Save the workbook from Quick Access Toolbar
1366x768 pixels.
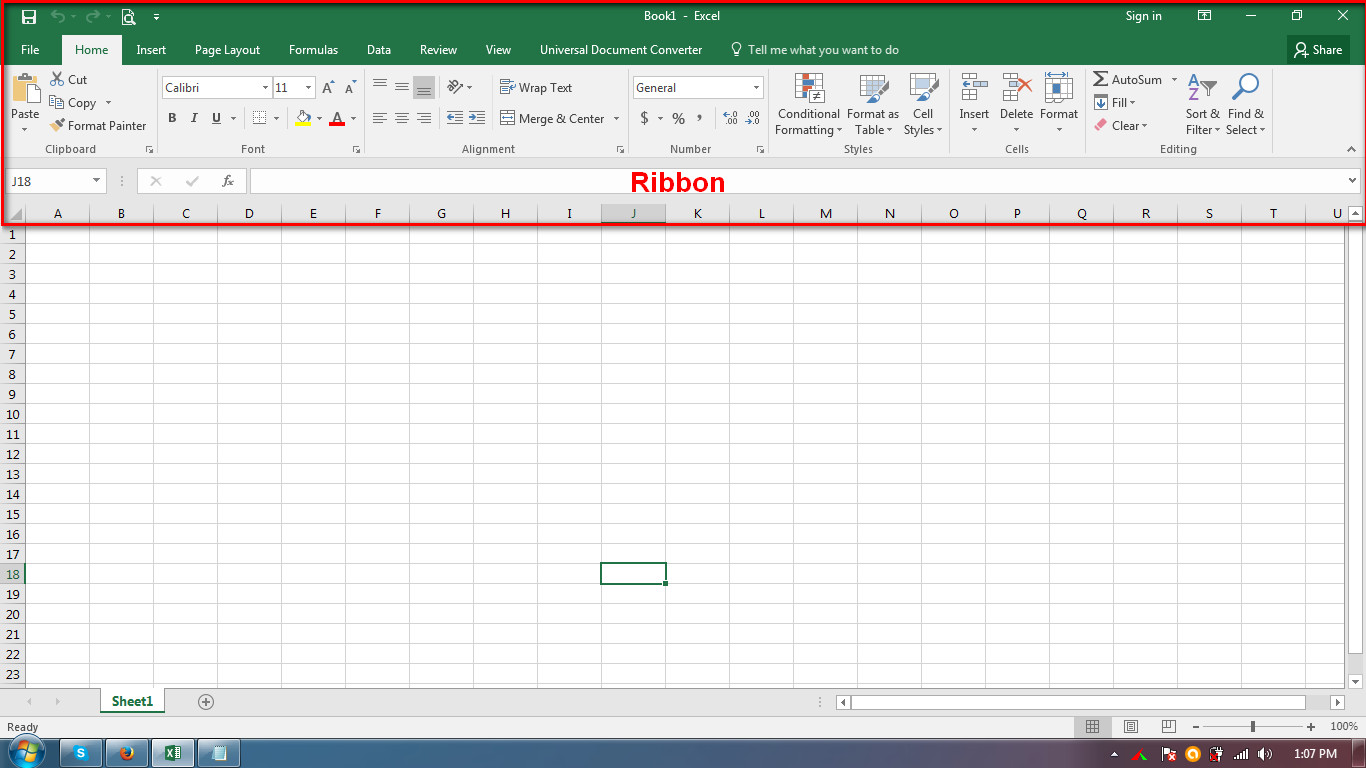pyautogui.click(x=29, y=16)
